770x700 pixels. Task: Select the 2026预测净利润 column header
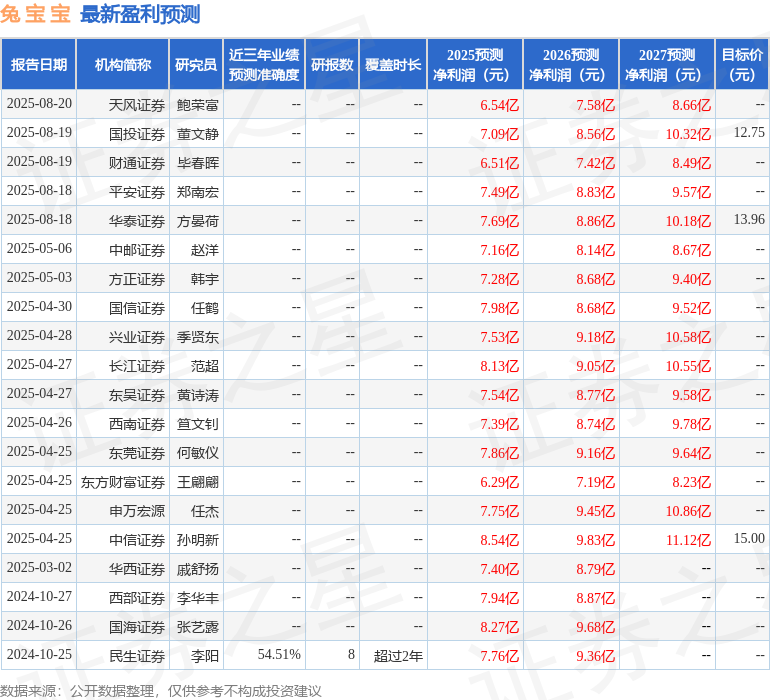570,65
